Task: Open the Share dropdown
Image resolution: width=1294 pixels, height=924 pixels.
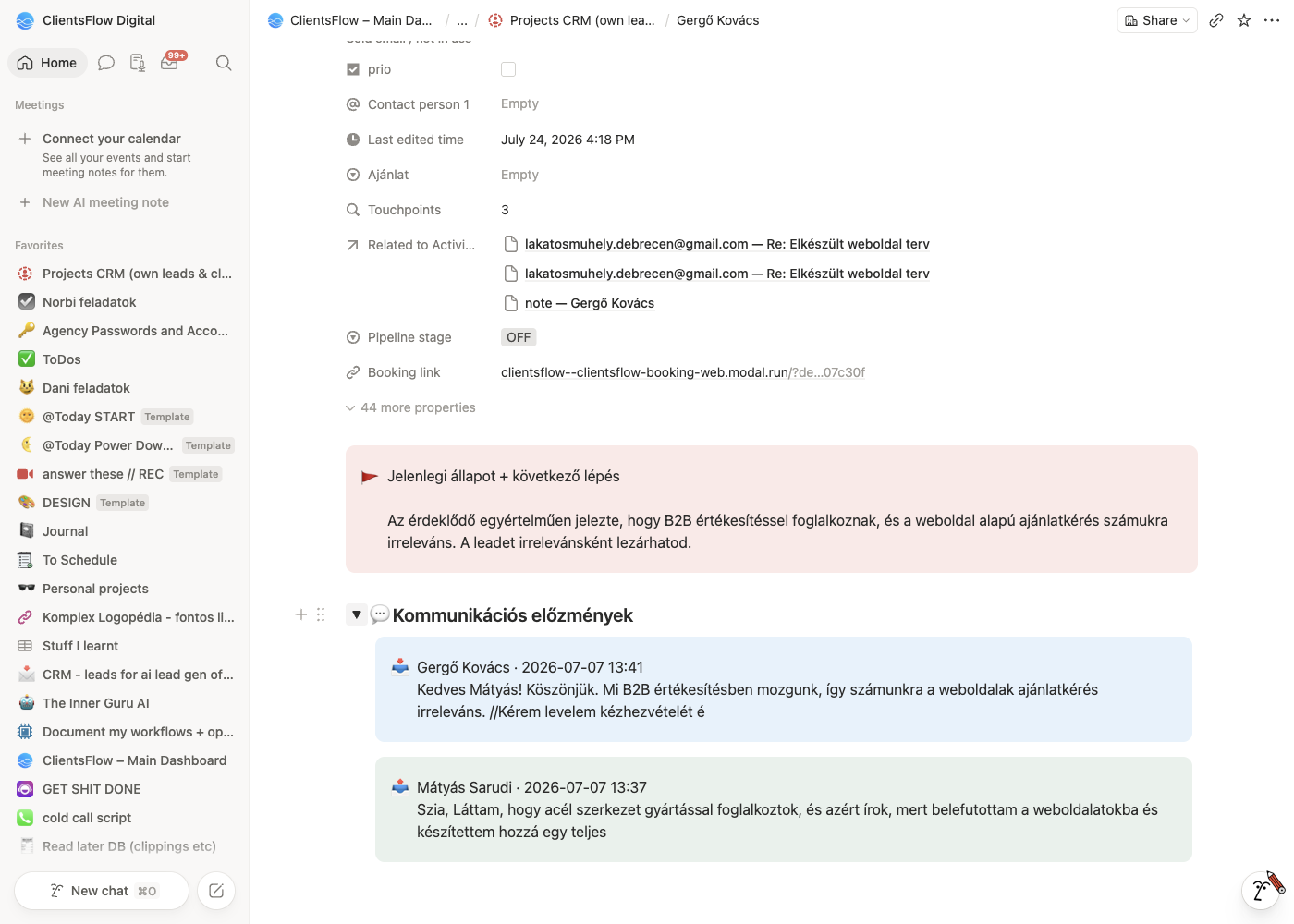Action: tap(1157, 20)
